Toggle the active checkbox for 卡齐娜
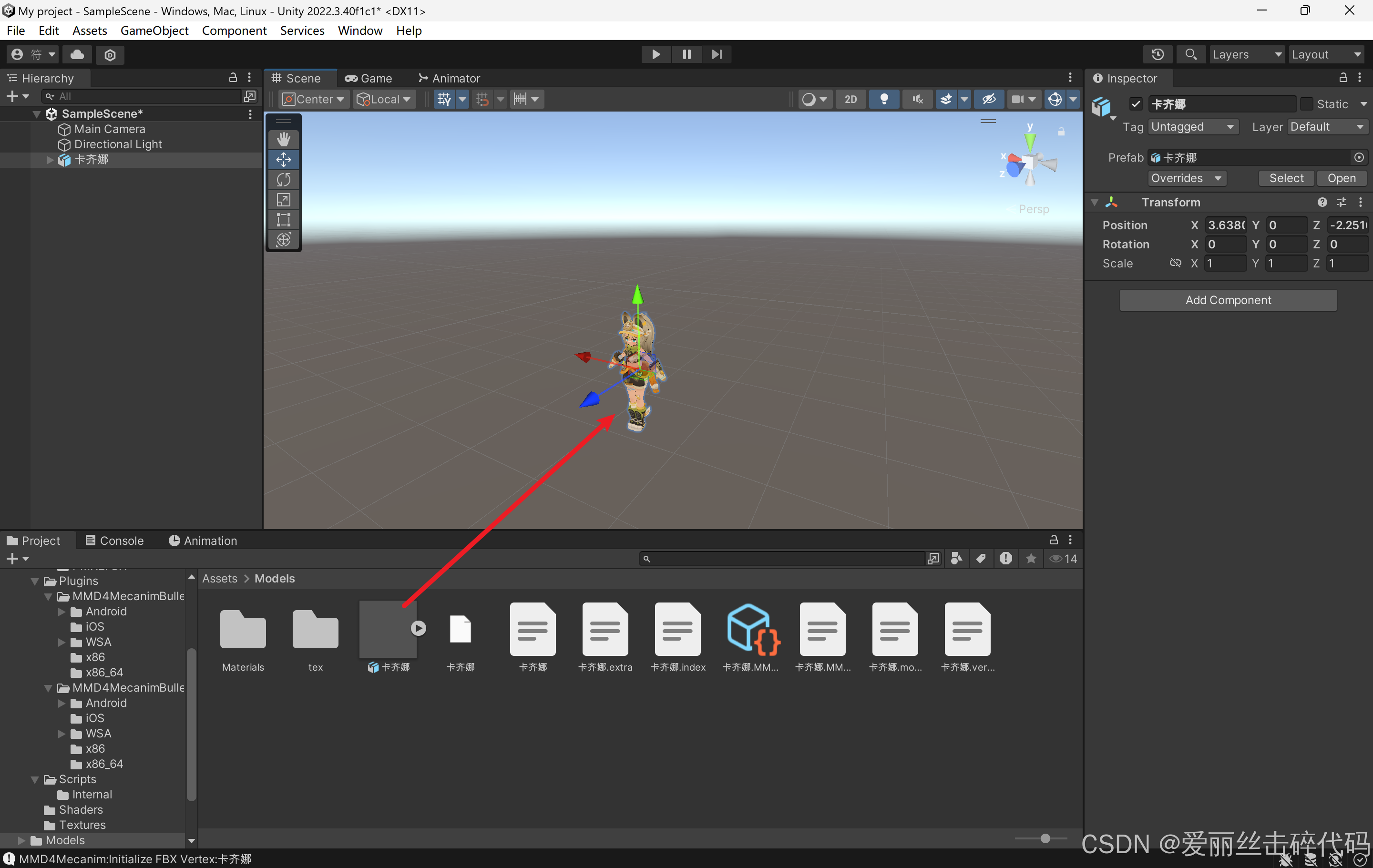Screen dimensions: 1373x868 1136,104
